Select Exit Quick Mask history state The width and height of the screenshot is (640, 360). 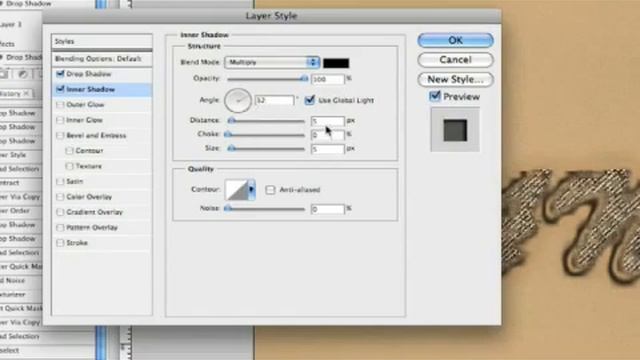pyautogui.click(x=21, y=308)
